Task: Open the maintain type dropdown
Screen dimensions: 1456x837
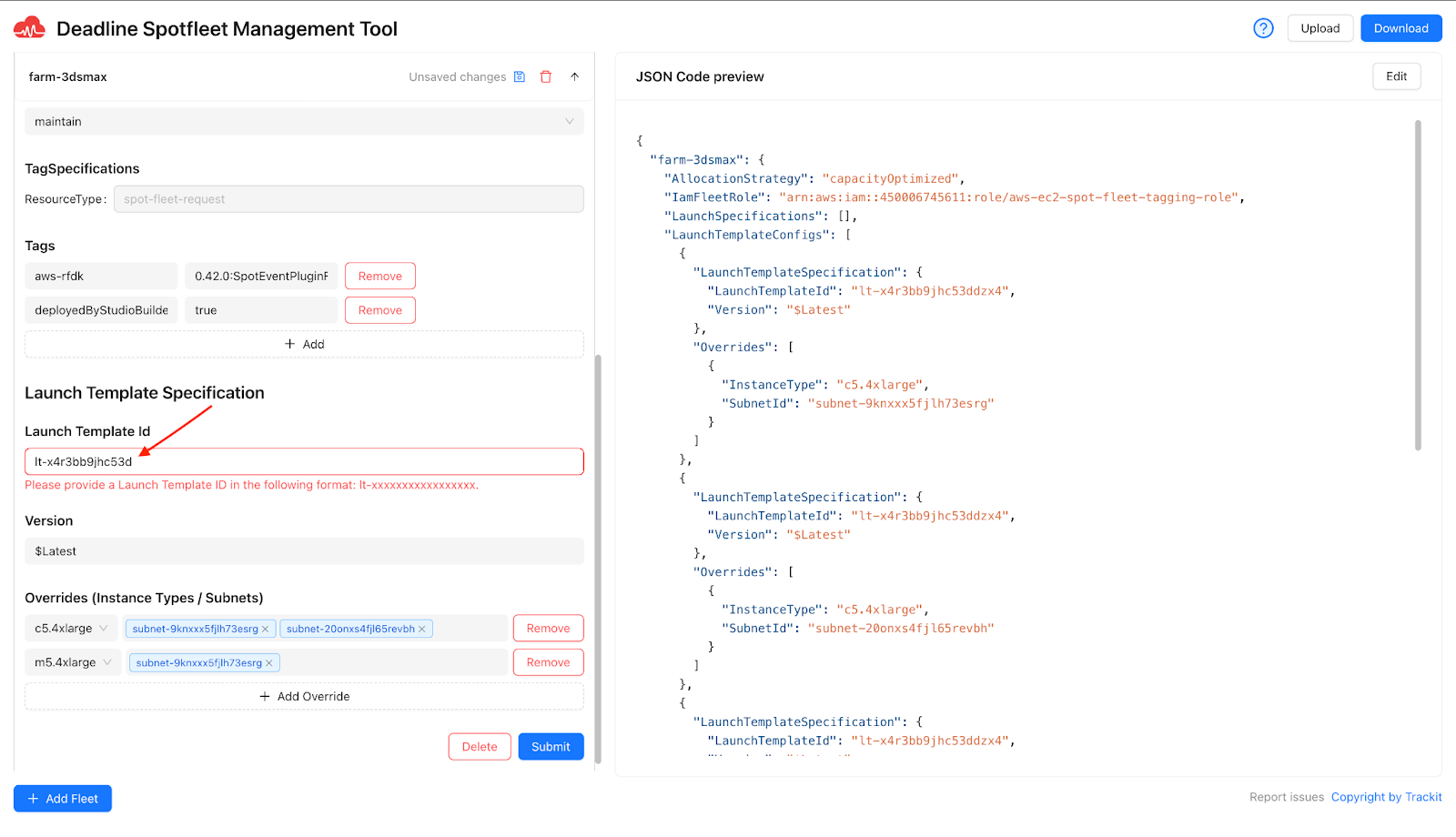Action: click(304, 122)
